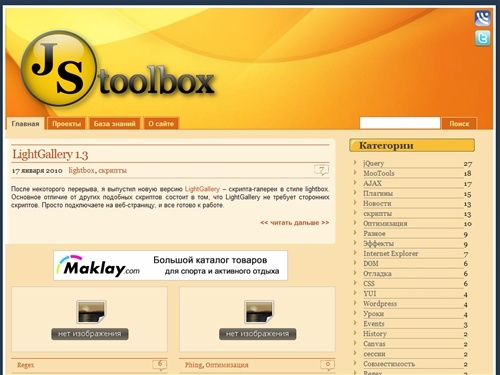Open the Эффекты category
The width and height of the screenshot is (500, 375).
378,244
